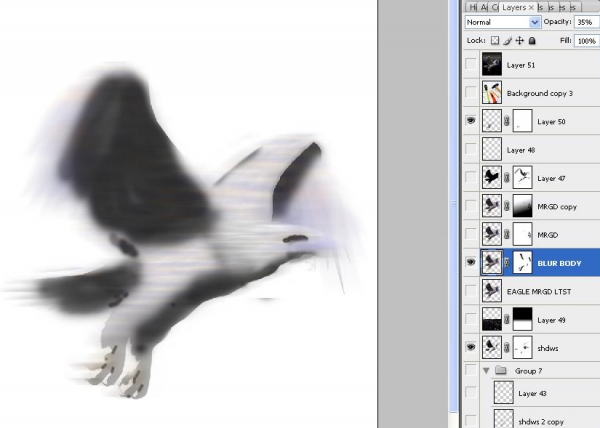Select the 'Layer 50' layer name

(x=551, y=122)
